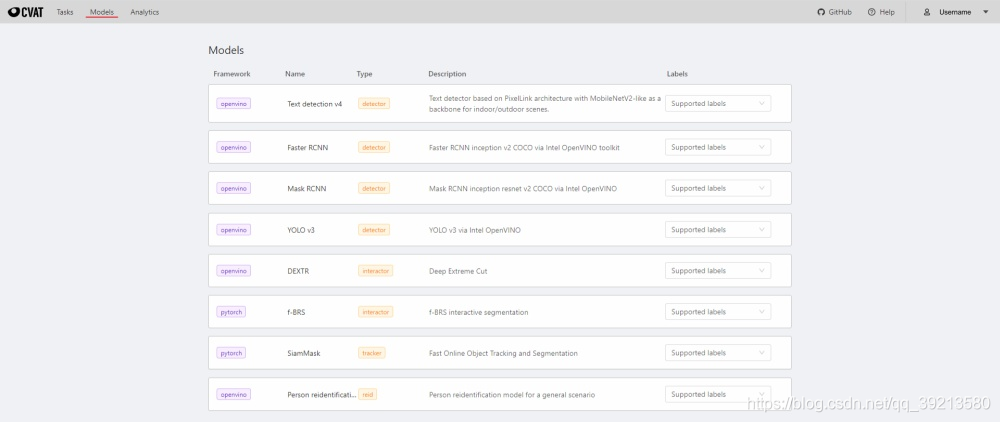Click the Models page heading
1000x422 pixels.
pos(226,50)
